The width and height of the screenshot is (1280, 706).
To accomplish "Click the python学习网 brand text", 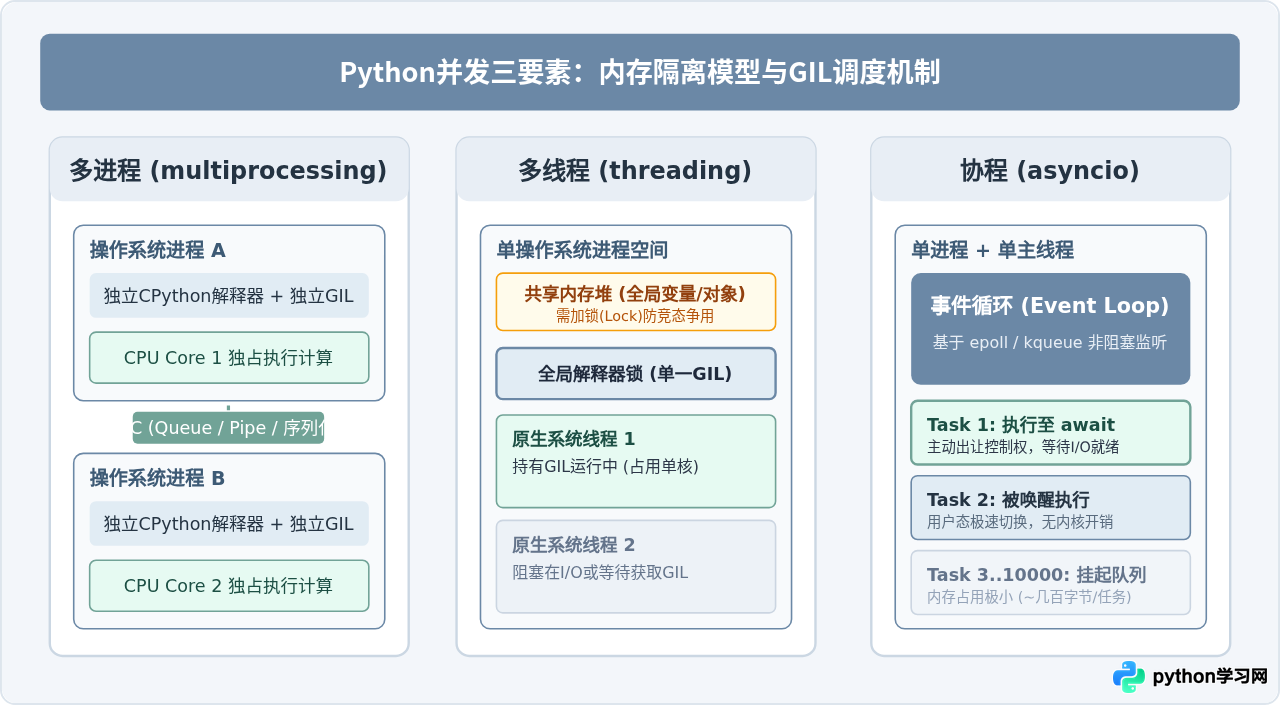I will pos(1210,677).
